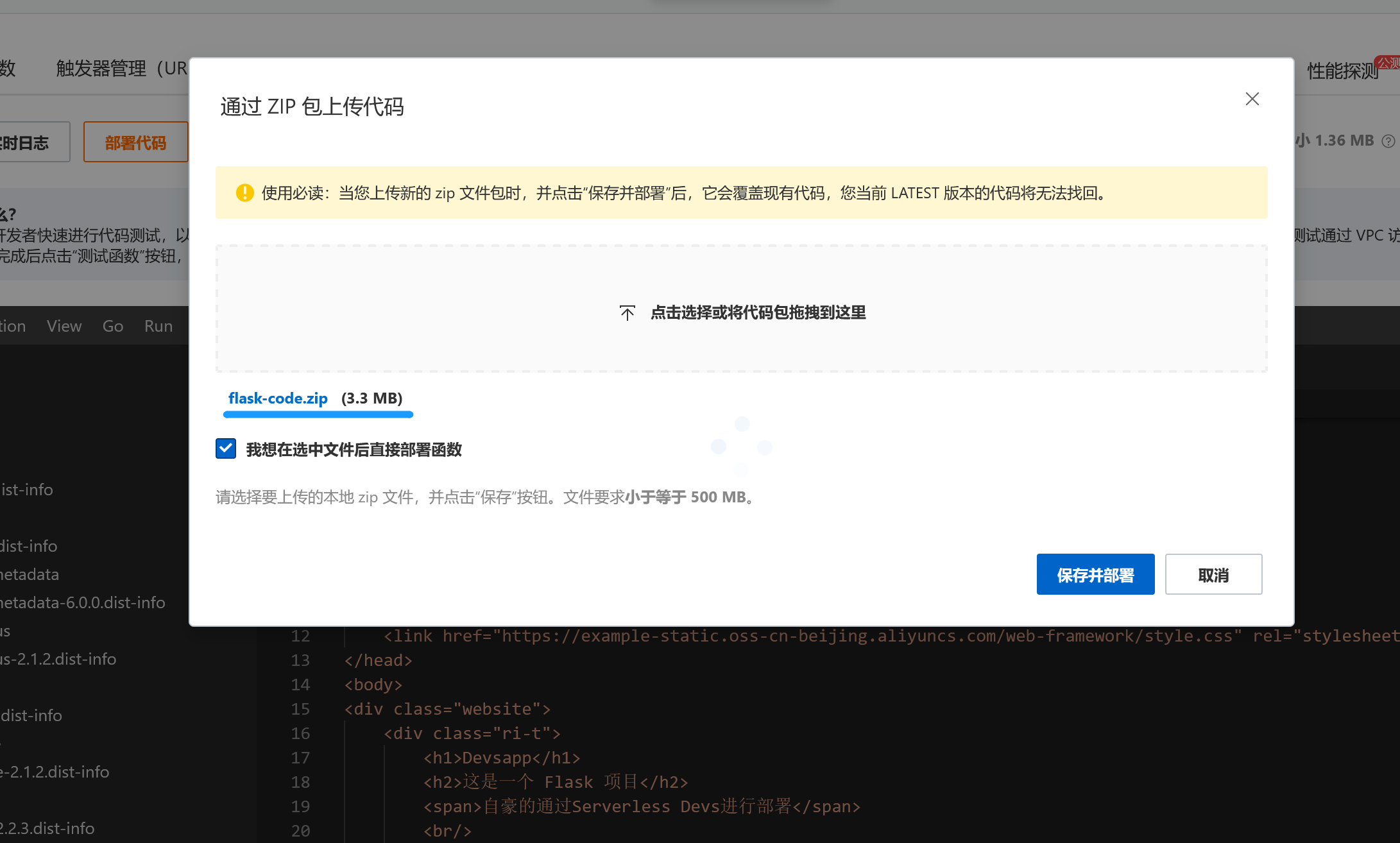Expand the 2.2.3.dist-info folder
Viewport: 1400px width, 843px height.
(x=47, y=828)
